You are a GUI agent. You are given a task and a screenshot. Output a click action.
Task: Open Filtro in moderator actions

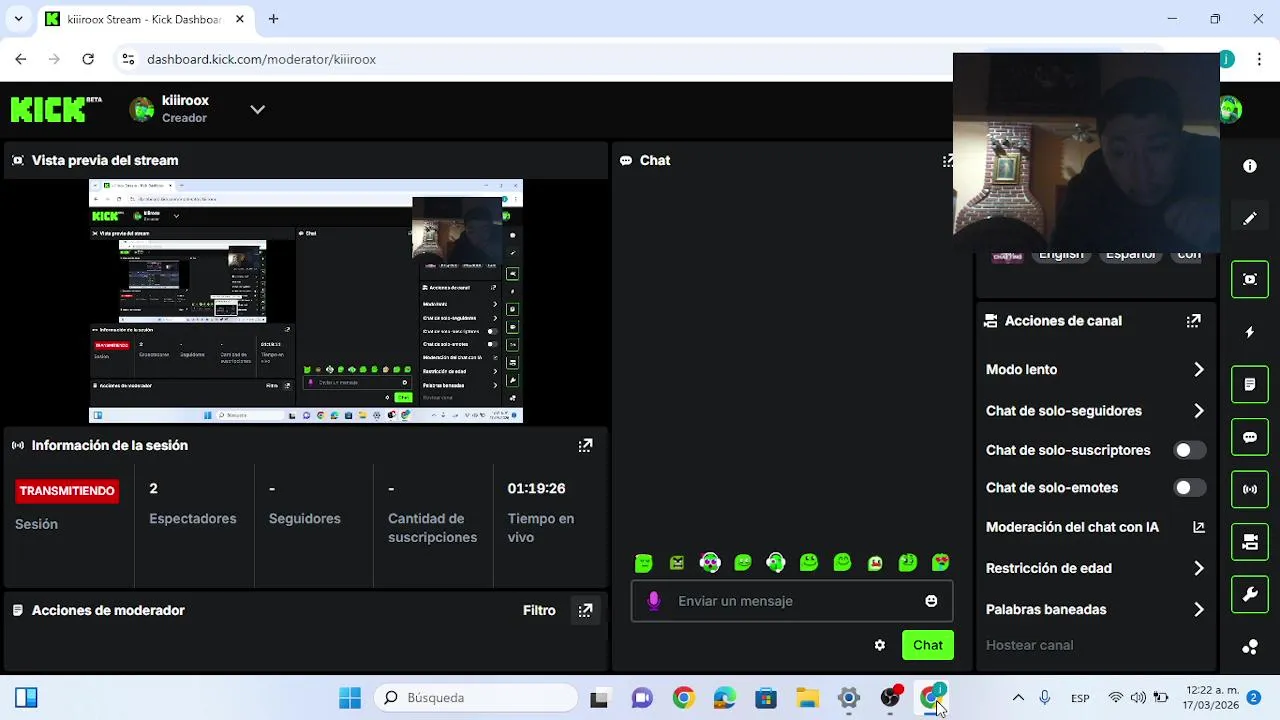539,610
